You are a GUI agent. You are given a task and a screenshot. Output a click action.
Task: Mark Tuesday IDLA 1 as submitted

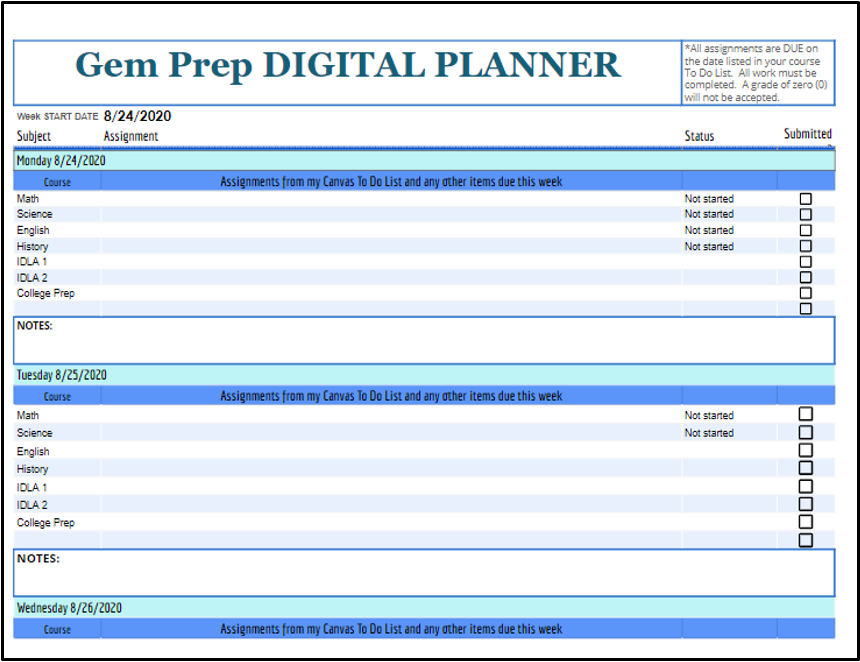pyautogui.click(x=805, y=486)
